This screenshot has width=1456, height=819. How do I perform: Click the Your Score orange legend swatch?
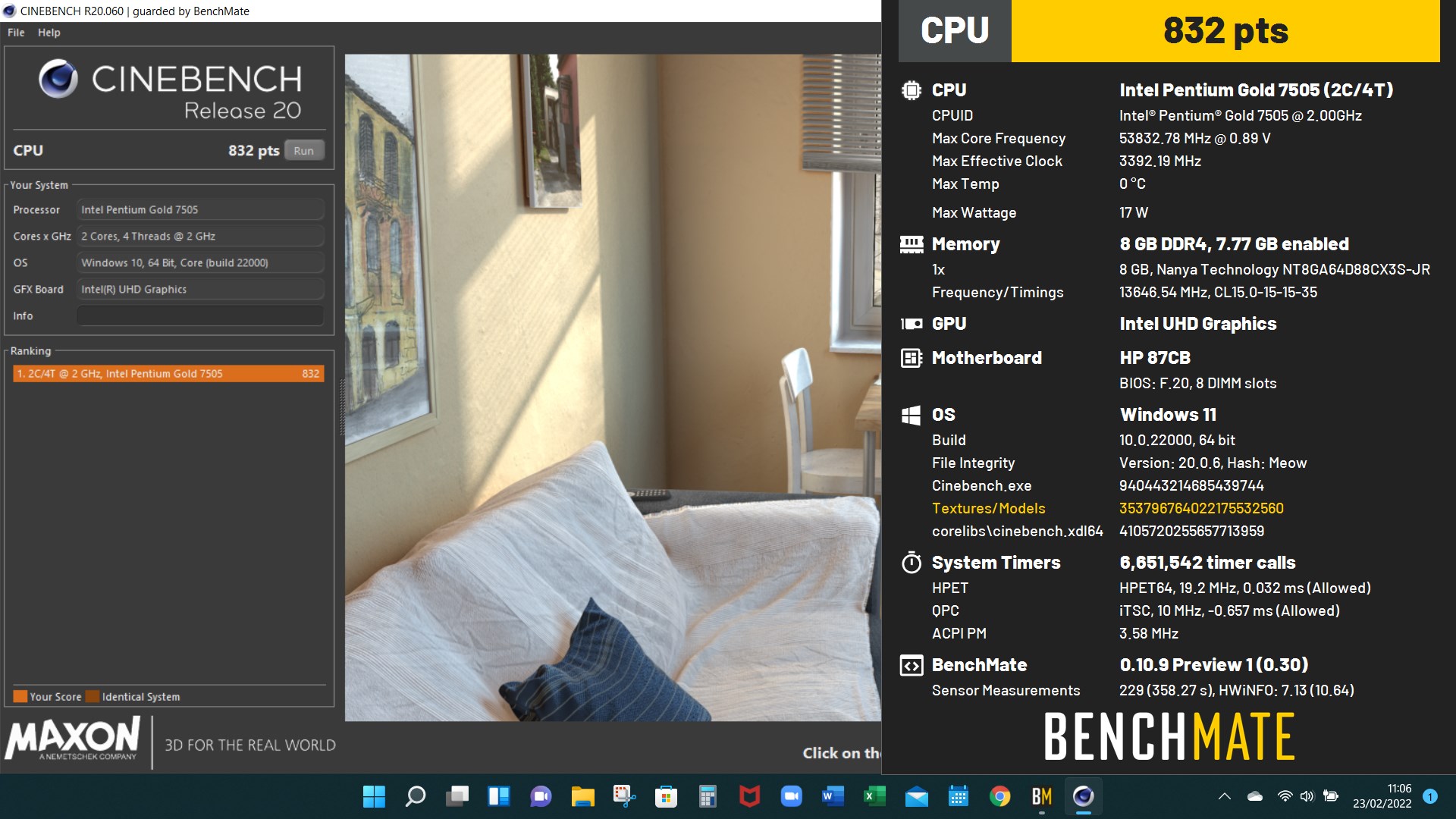tap(20, 696)
